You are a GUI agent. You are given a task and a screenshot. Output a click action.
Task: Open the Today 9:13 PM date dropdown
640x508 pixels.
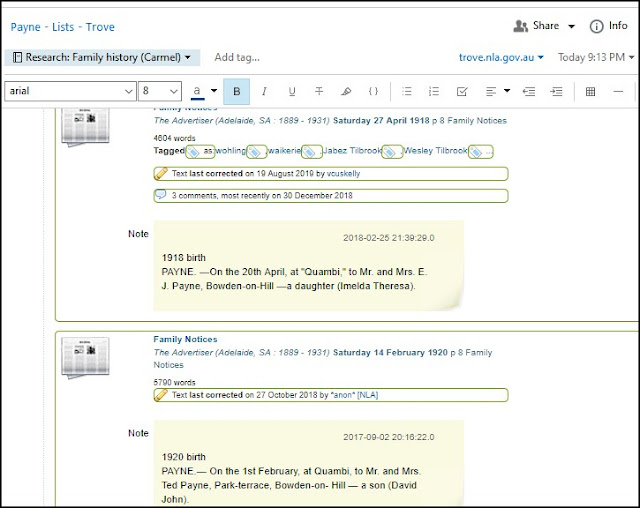pos(596,58)
